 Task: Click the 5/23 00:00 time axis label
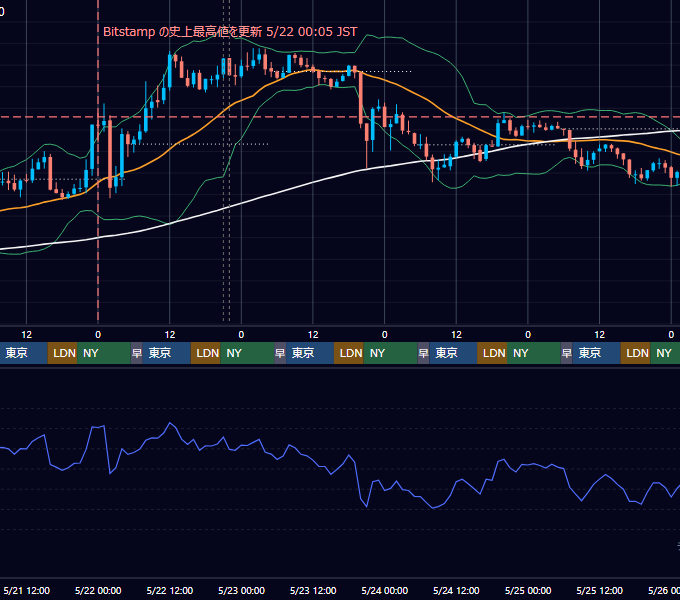tap(241, 590)
